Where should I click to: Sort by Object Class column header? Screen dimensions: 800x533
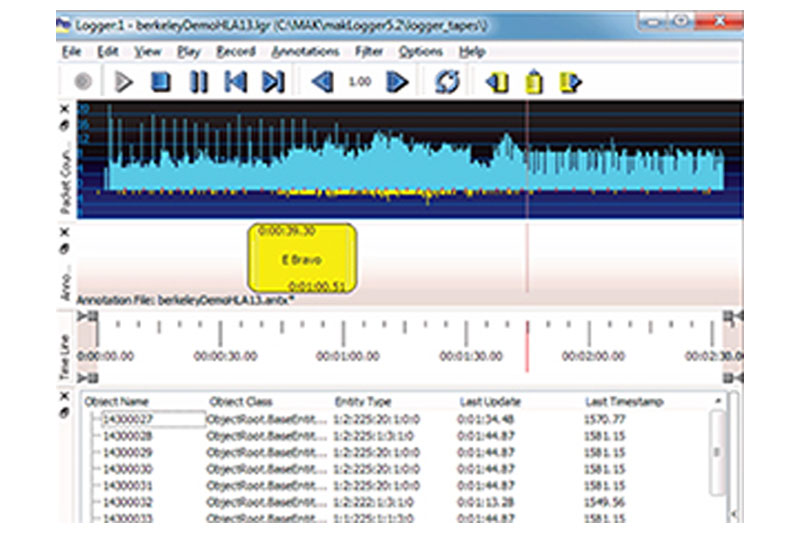point(241,401)
